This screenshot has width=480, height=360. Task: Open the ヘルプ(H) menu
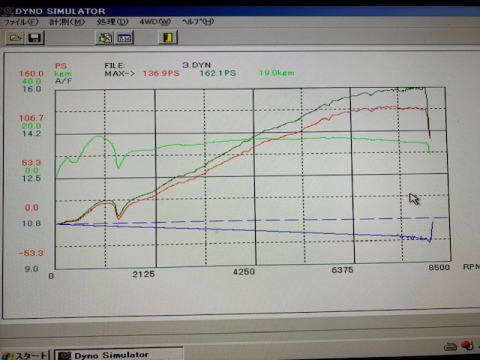tap(198, 22)
